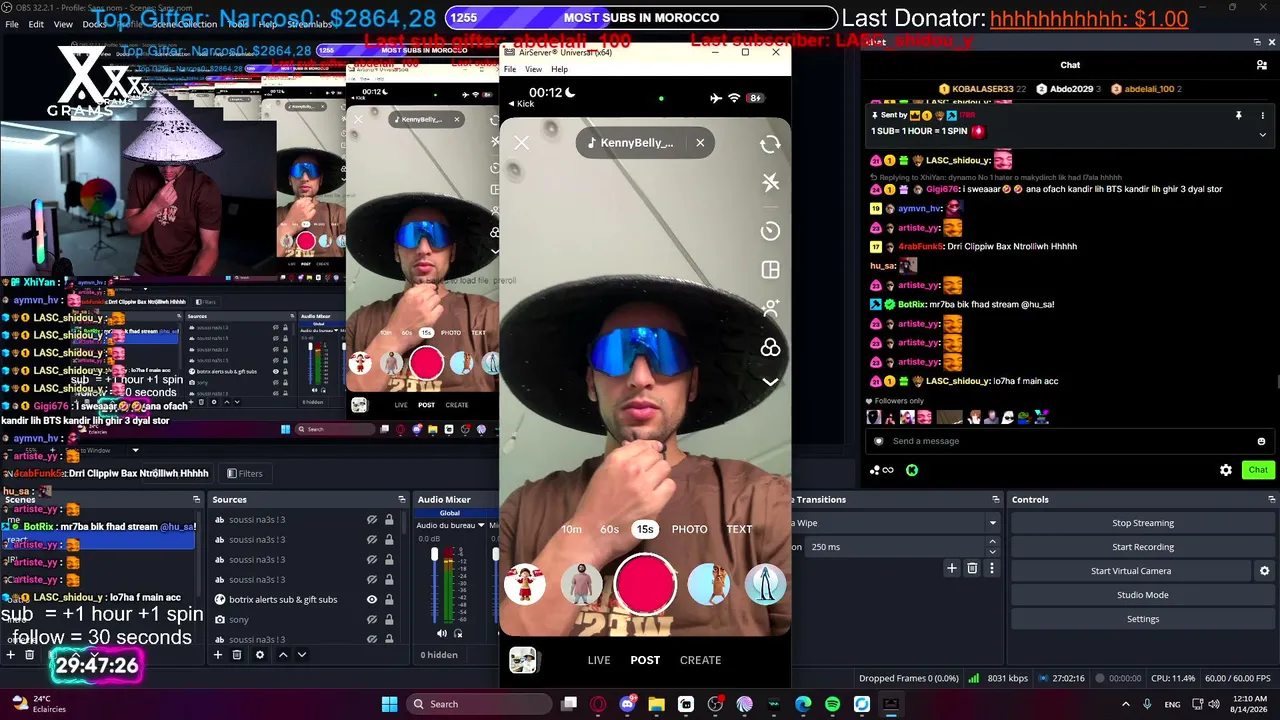
Task: Show the botrix alerts source eye toggle
Action: [372, 600]
